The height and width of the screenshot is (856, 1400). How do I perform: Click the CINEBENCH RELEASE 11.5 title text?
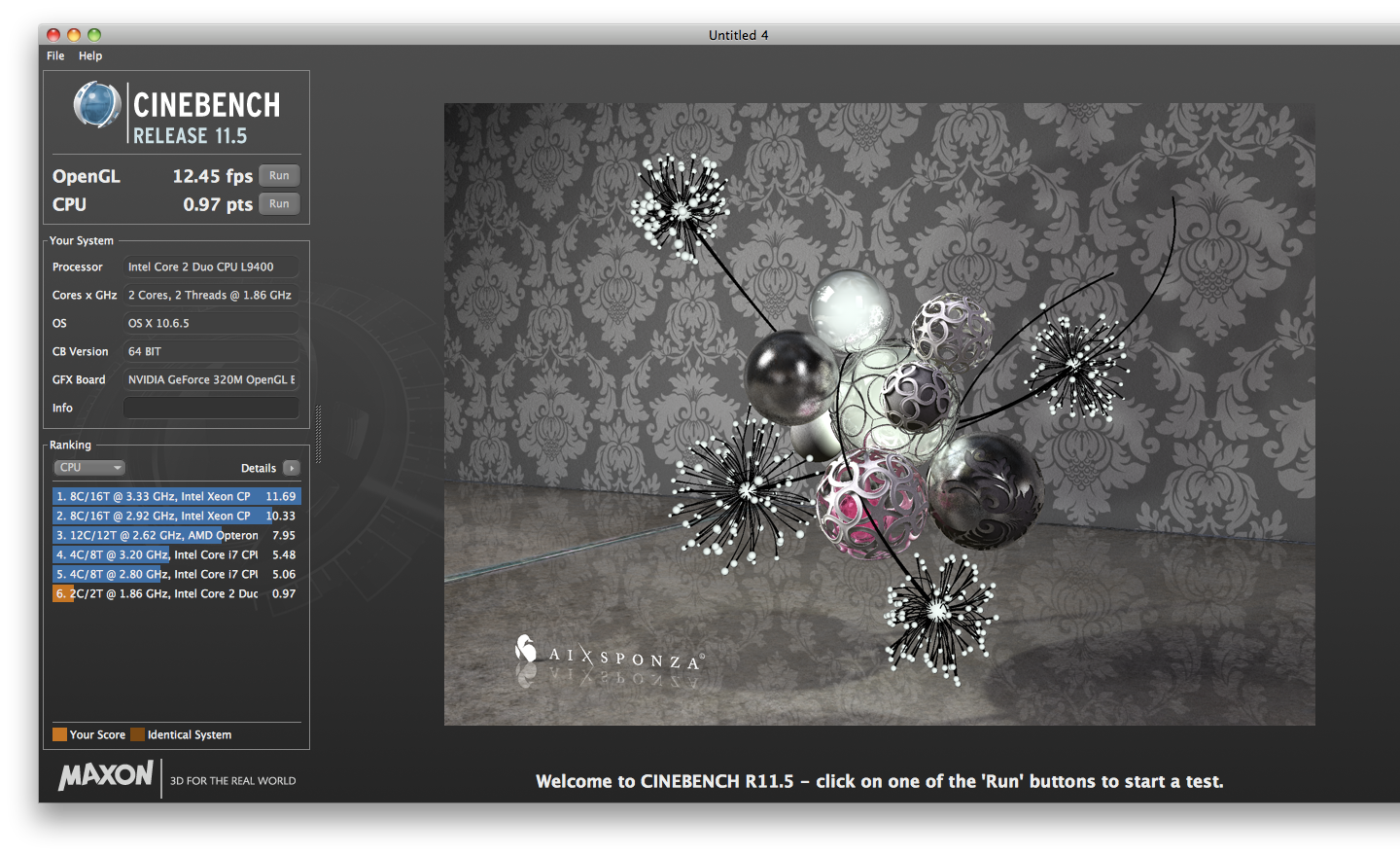point(207,118)
